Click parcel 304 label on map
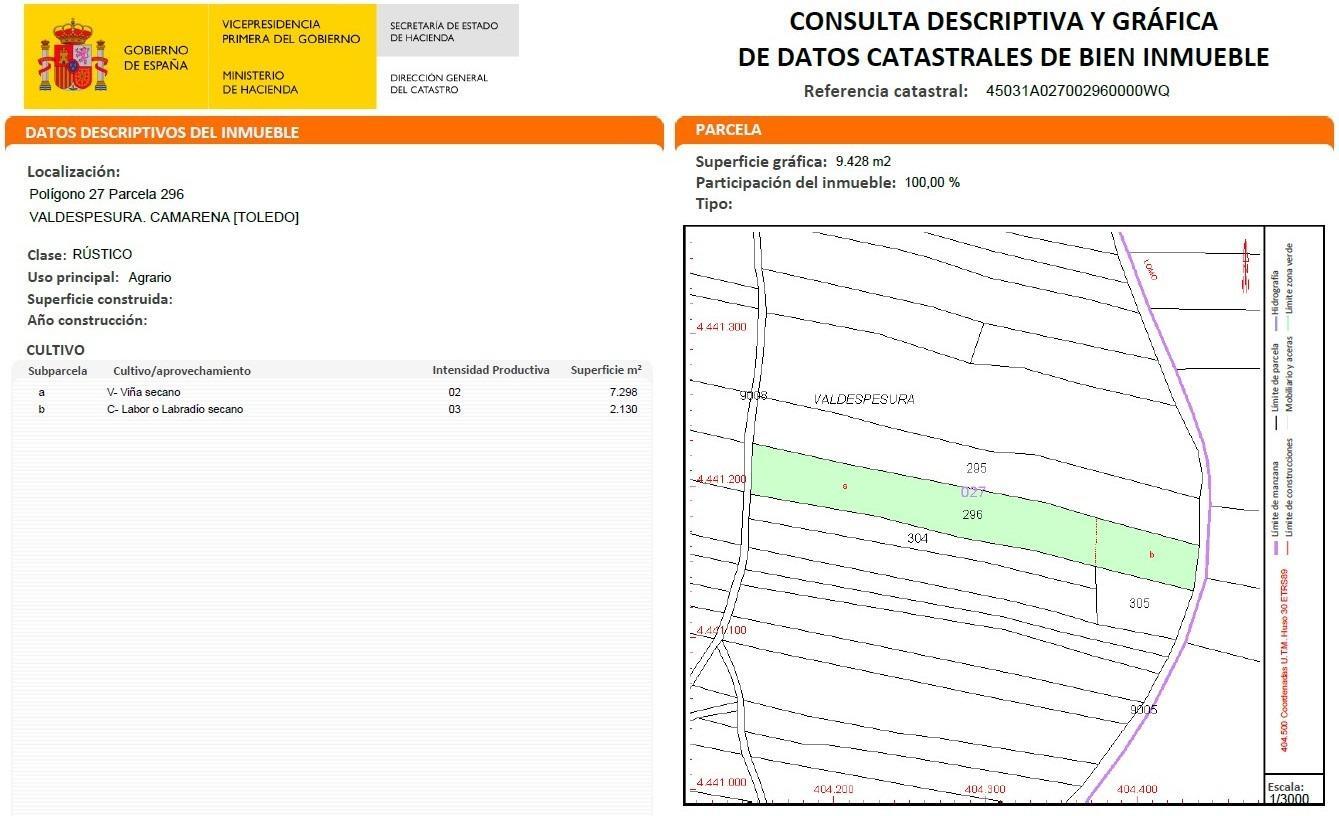The image size is (1339, 816). pos(918,539)
